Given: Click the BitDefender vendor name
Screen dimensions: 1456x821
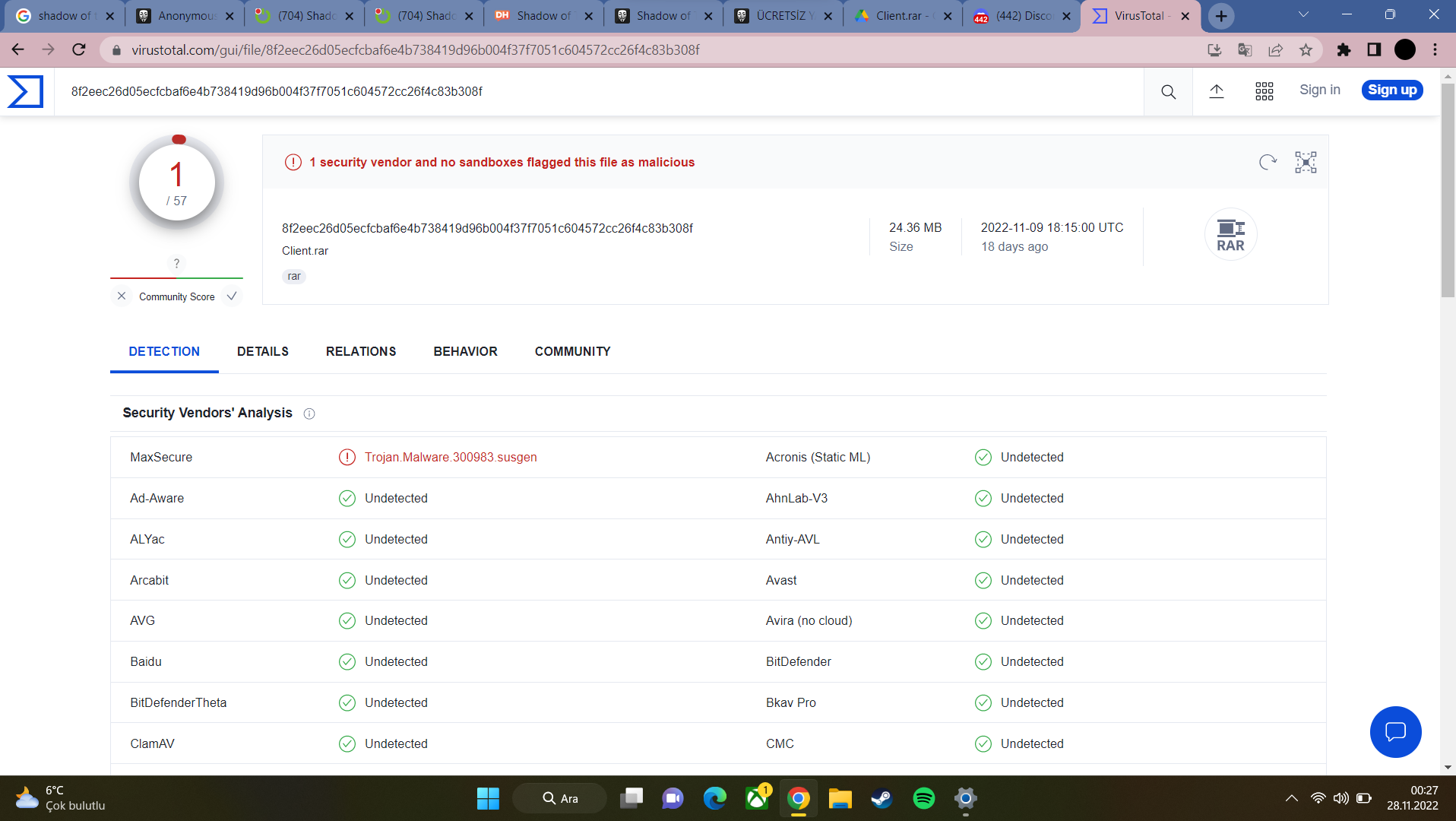Looking at the screenshot, I should [799, 661].
